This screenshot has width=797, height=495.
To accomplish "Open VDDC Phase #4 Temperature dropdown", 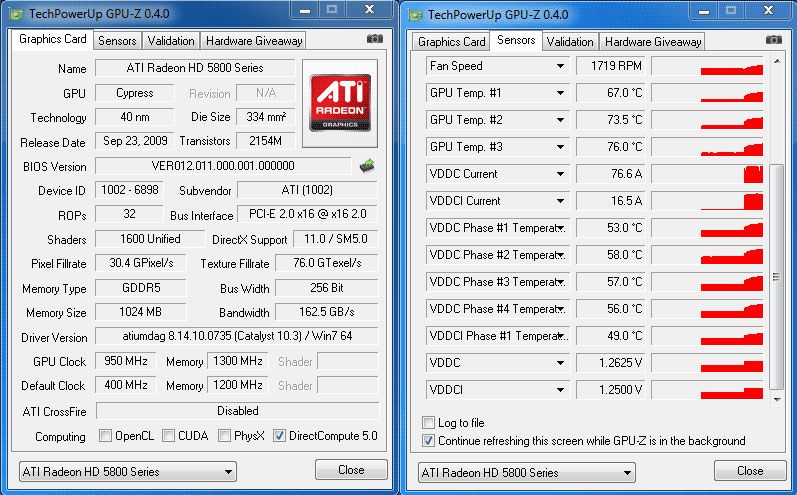I will click(560, 309).
